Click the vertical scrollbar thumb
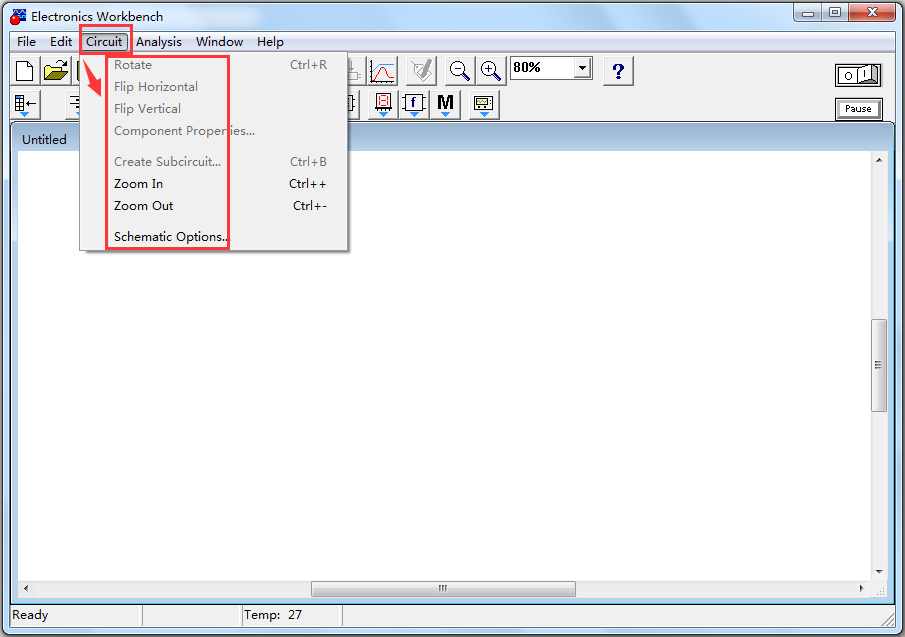Screen dimensions: 905x637 pyautogui.click(x=879, y=365)
